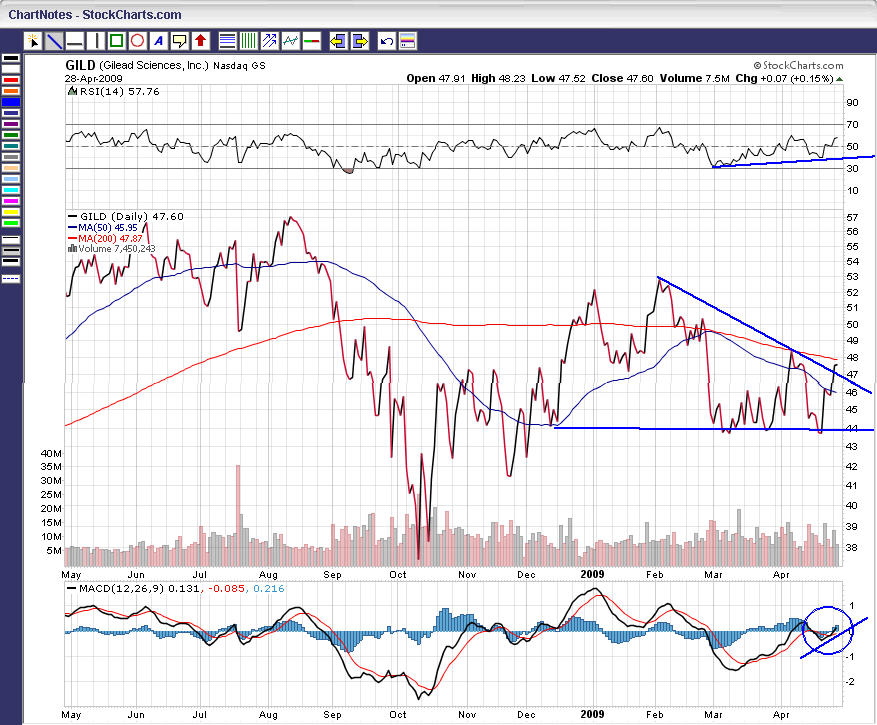Select the yellow color swatch
Screen dimensions: 877x725
(x=11, y=211)
